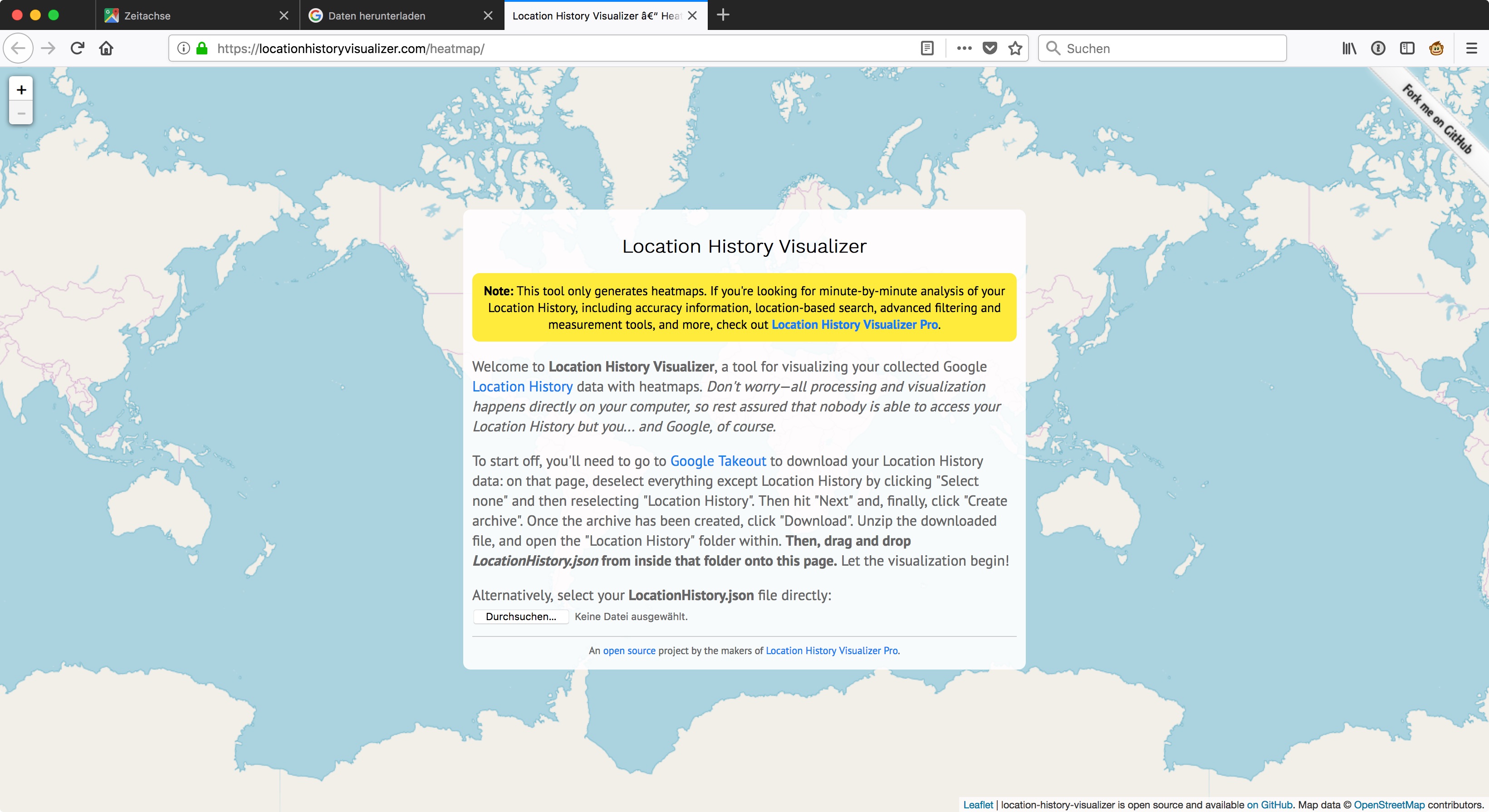Open the Firefox Library menu

pyautogui.click(x=1349, y=48)
